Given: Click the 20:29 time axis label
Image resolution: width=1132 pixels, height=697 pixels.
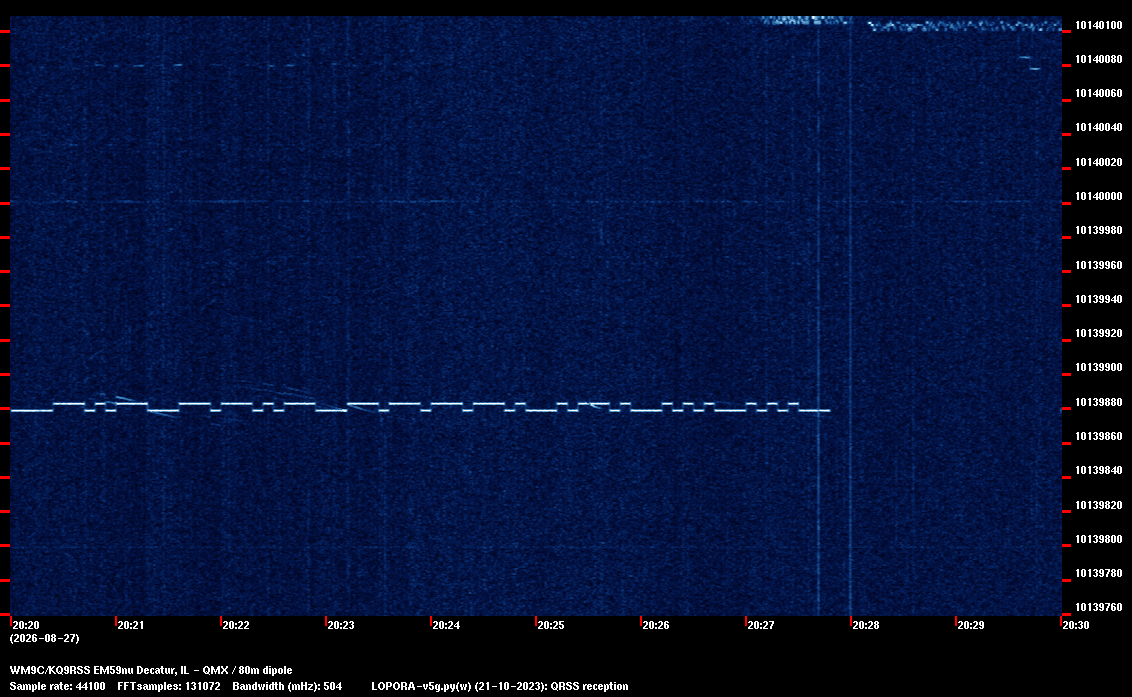Looking at the screenshot, I should [x=970, y=625].
